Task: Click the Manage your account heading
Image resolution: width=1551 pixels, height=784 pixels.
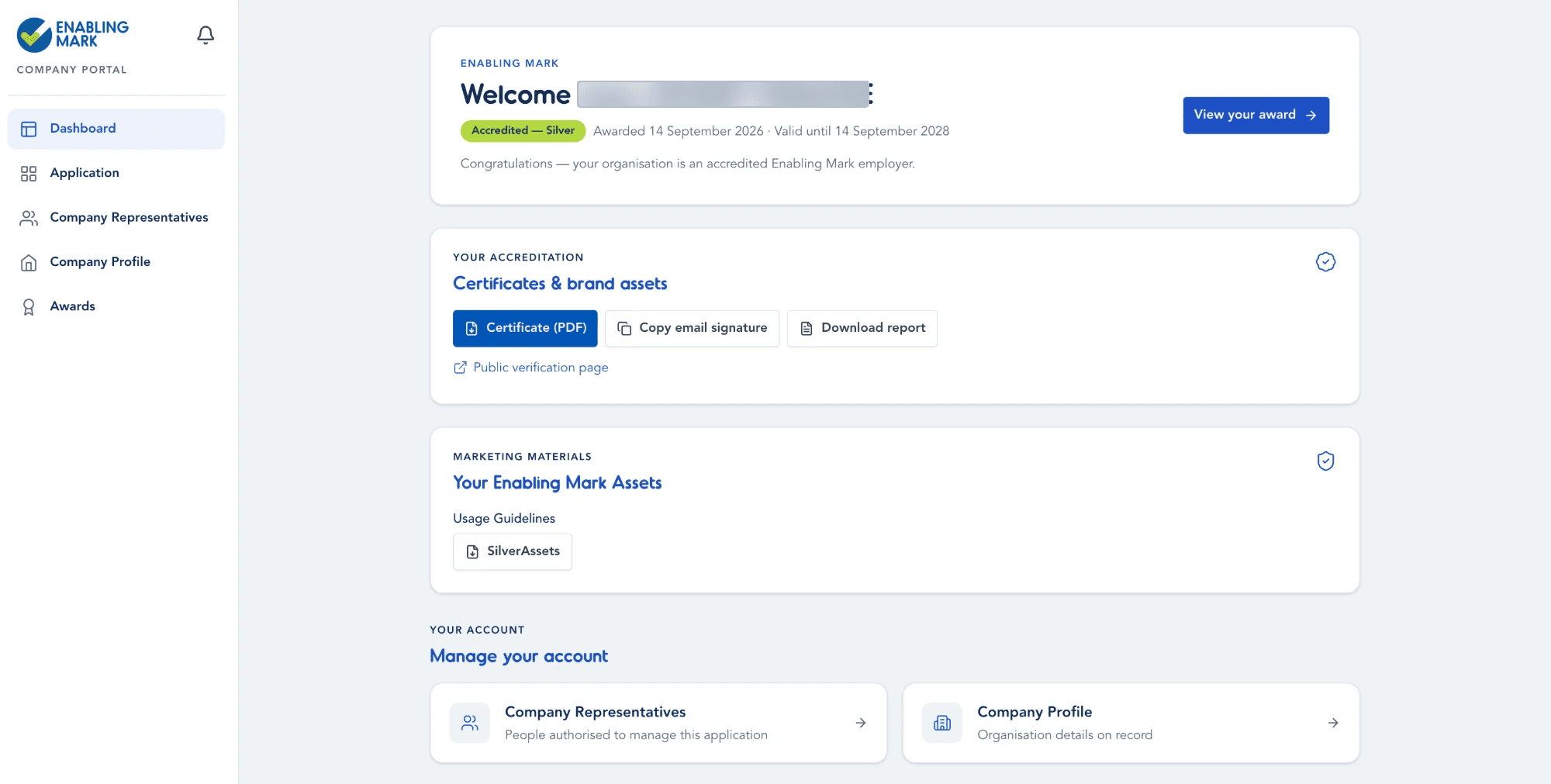Action: click(x=519, y=657)
